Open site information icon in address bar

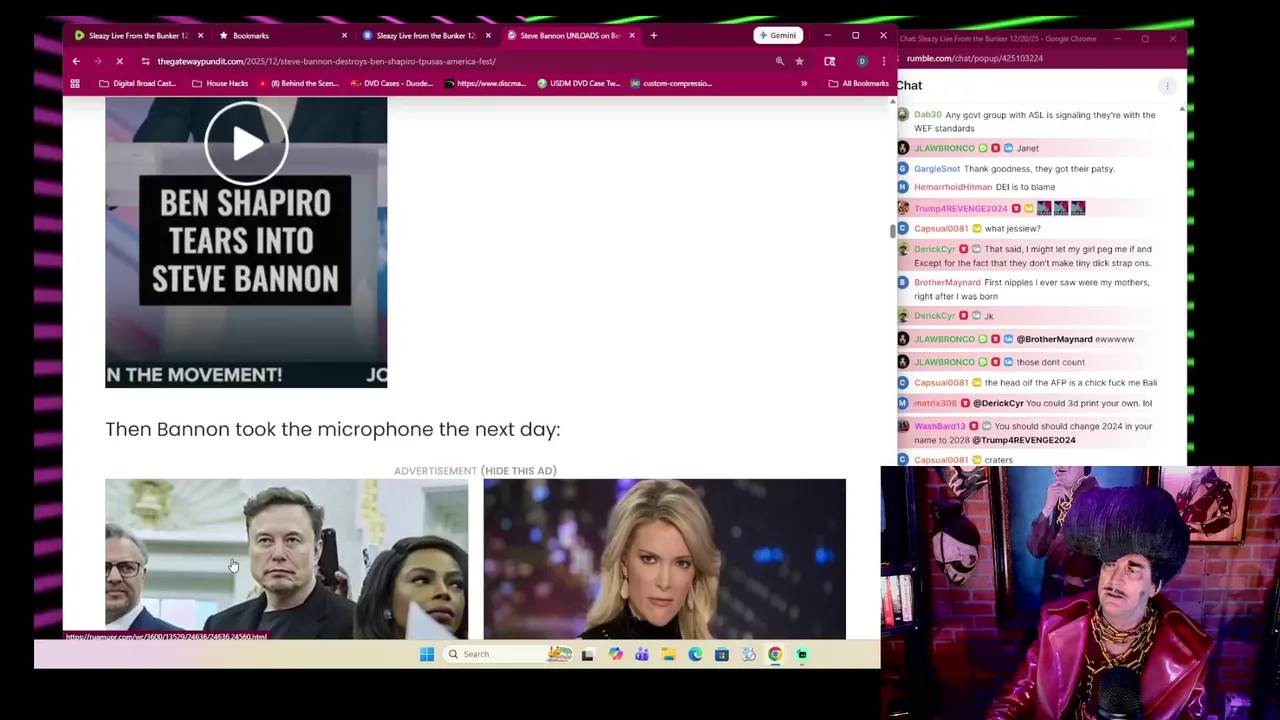pos(145,61)
